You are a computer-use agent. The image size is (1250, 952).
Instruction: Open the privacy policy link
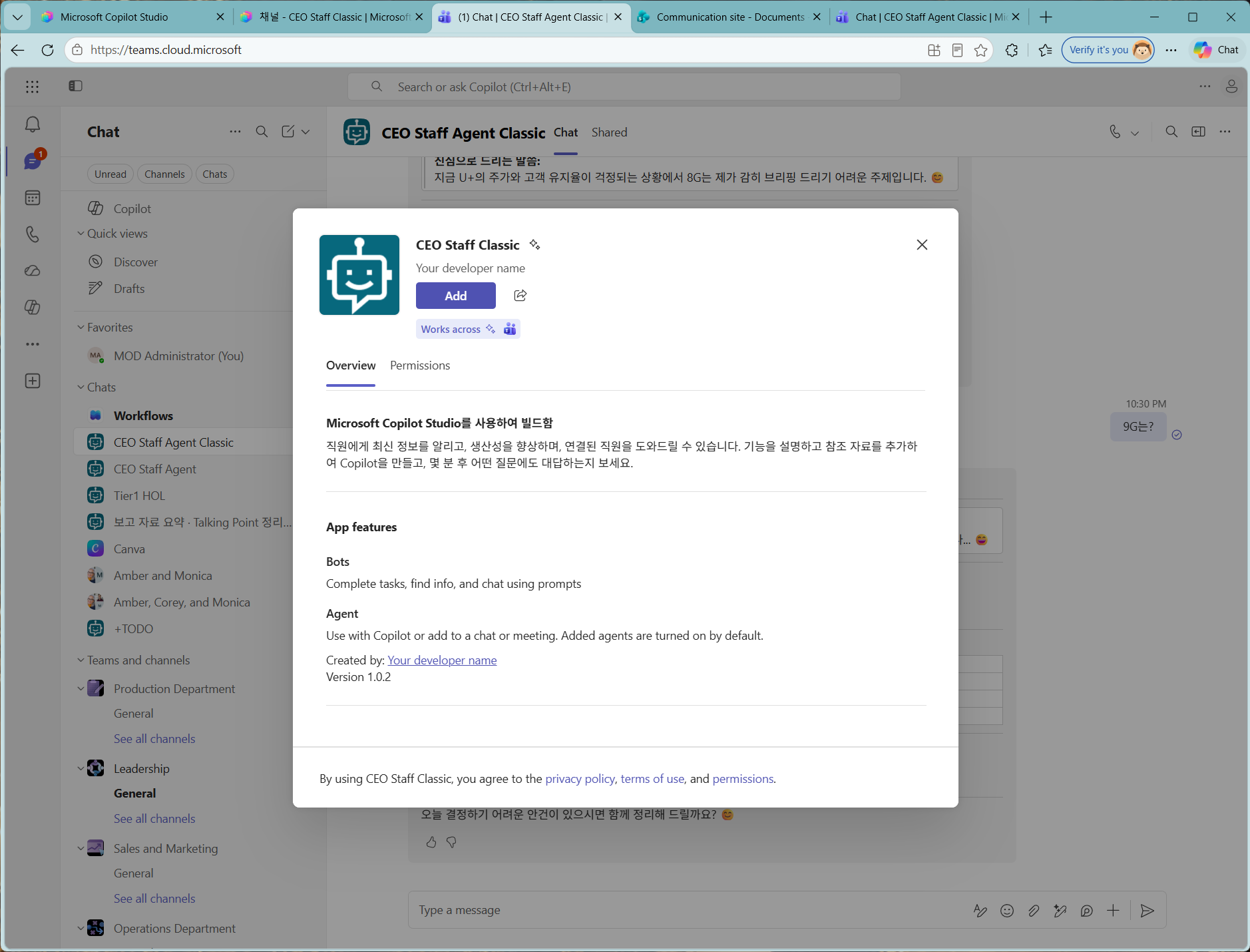click(580, 779)
